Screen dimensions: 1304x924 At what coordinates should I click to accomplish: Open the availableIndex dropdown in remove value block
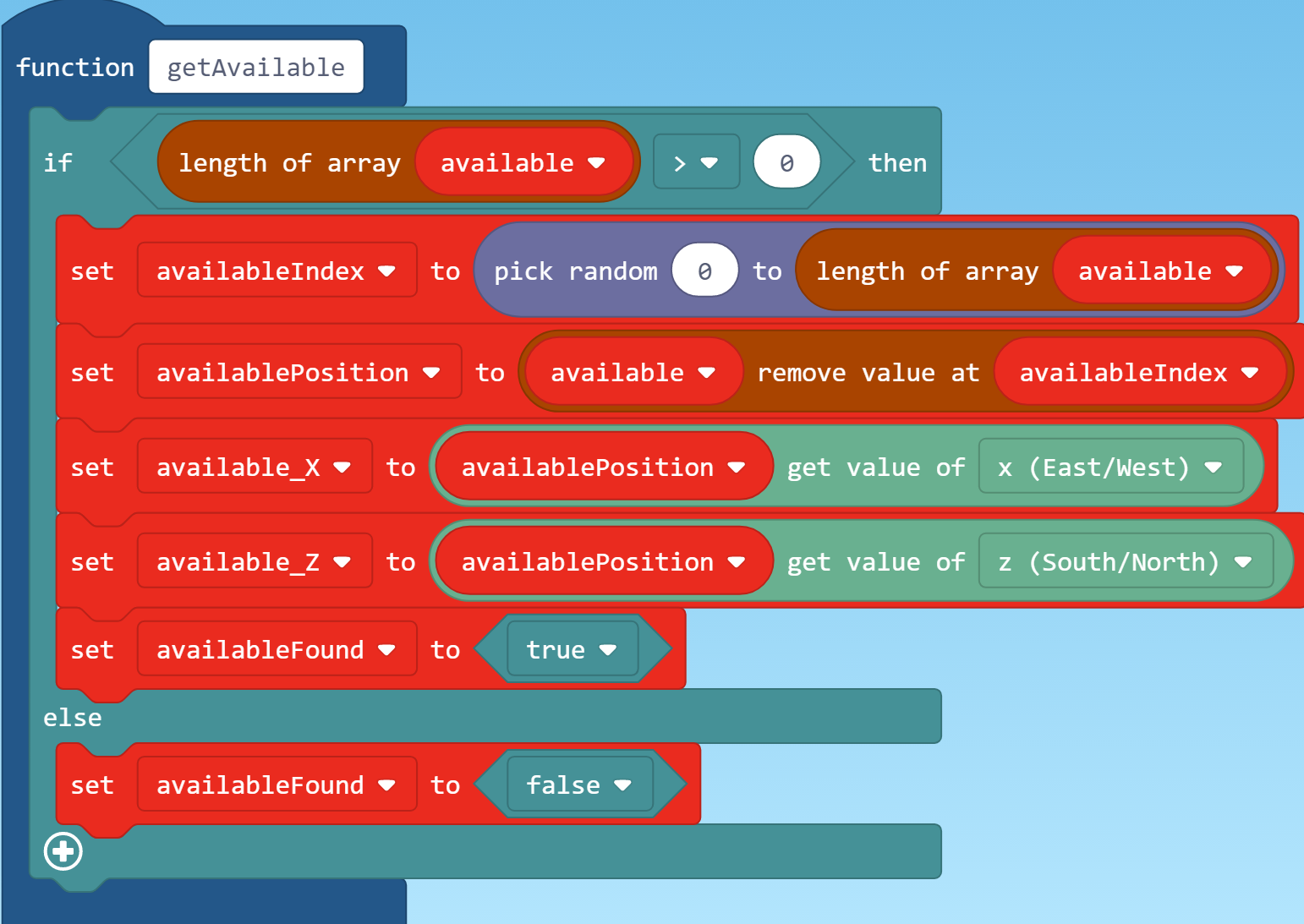pyautogui.click(x=1250, y=373)
